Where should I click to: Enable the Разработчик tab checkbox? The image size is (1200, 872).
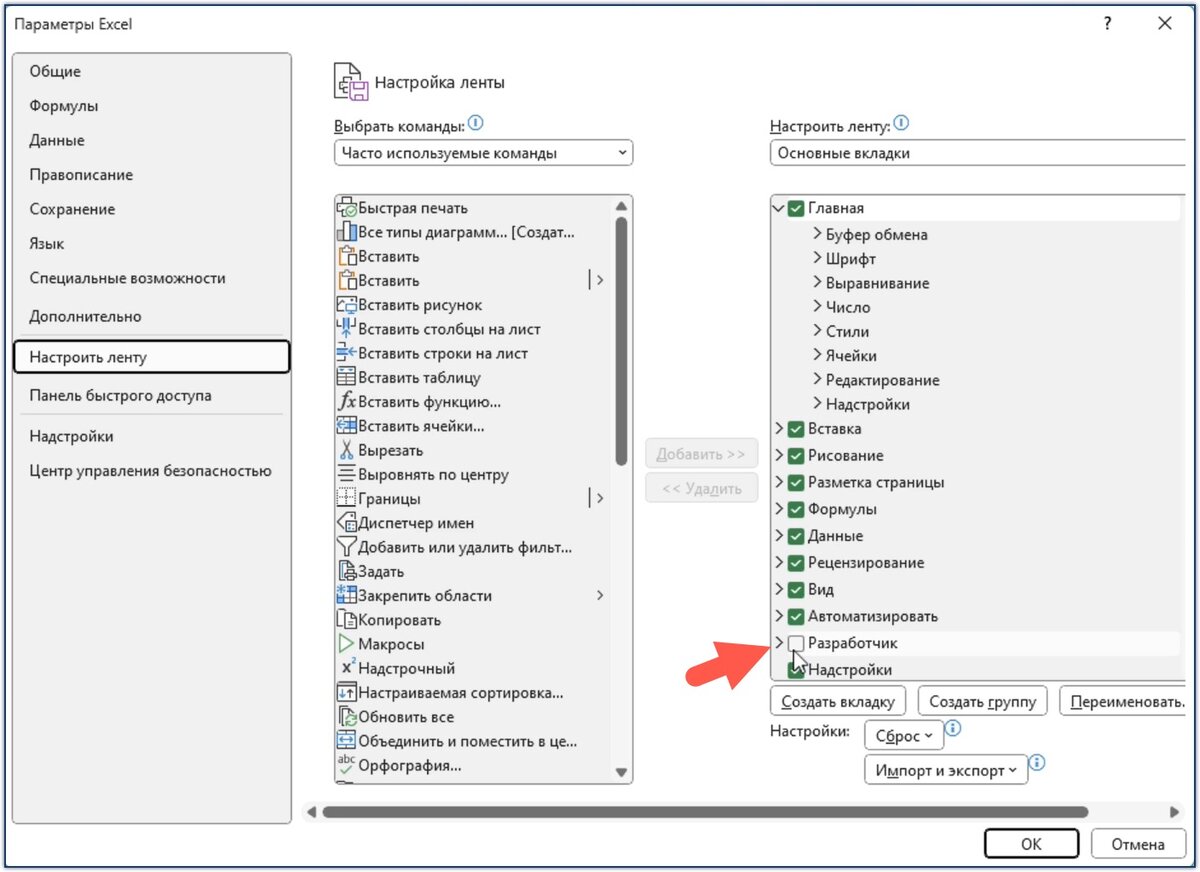click(796, 643)
